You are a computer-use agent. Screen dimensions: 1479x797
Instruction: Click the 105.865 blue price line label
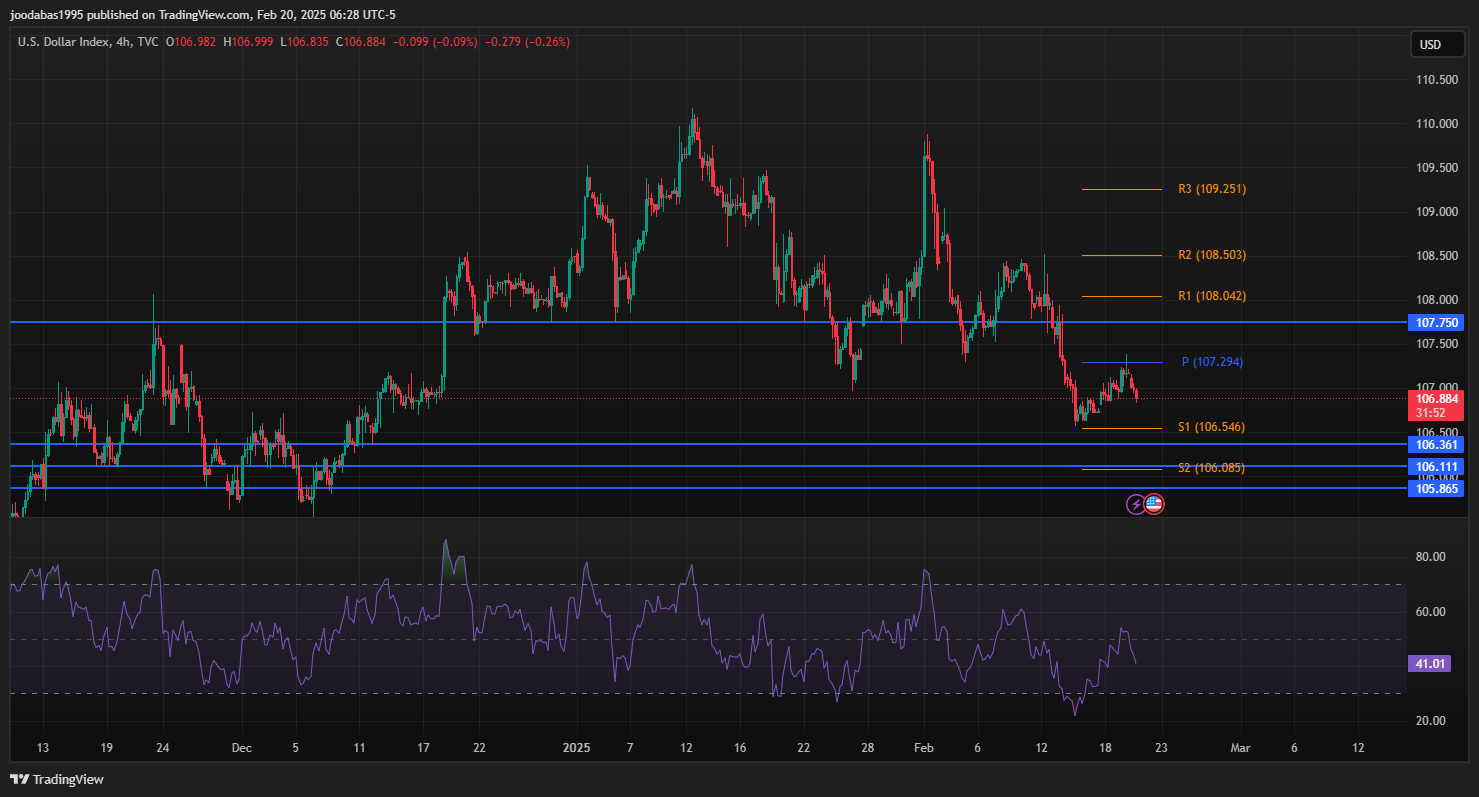point(1435,488)
